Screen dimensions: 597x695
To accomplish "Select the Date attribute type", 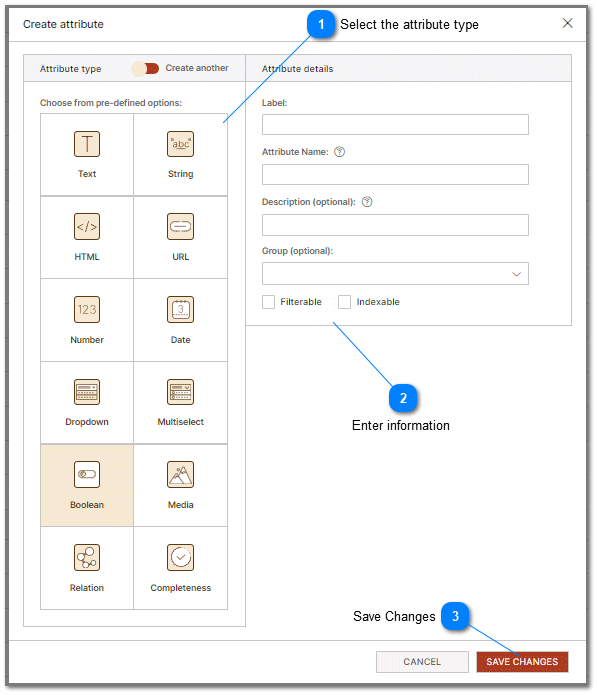I will click(180, 320).
